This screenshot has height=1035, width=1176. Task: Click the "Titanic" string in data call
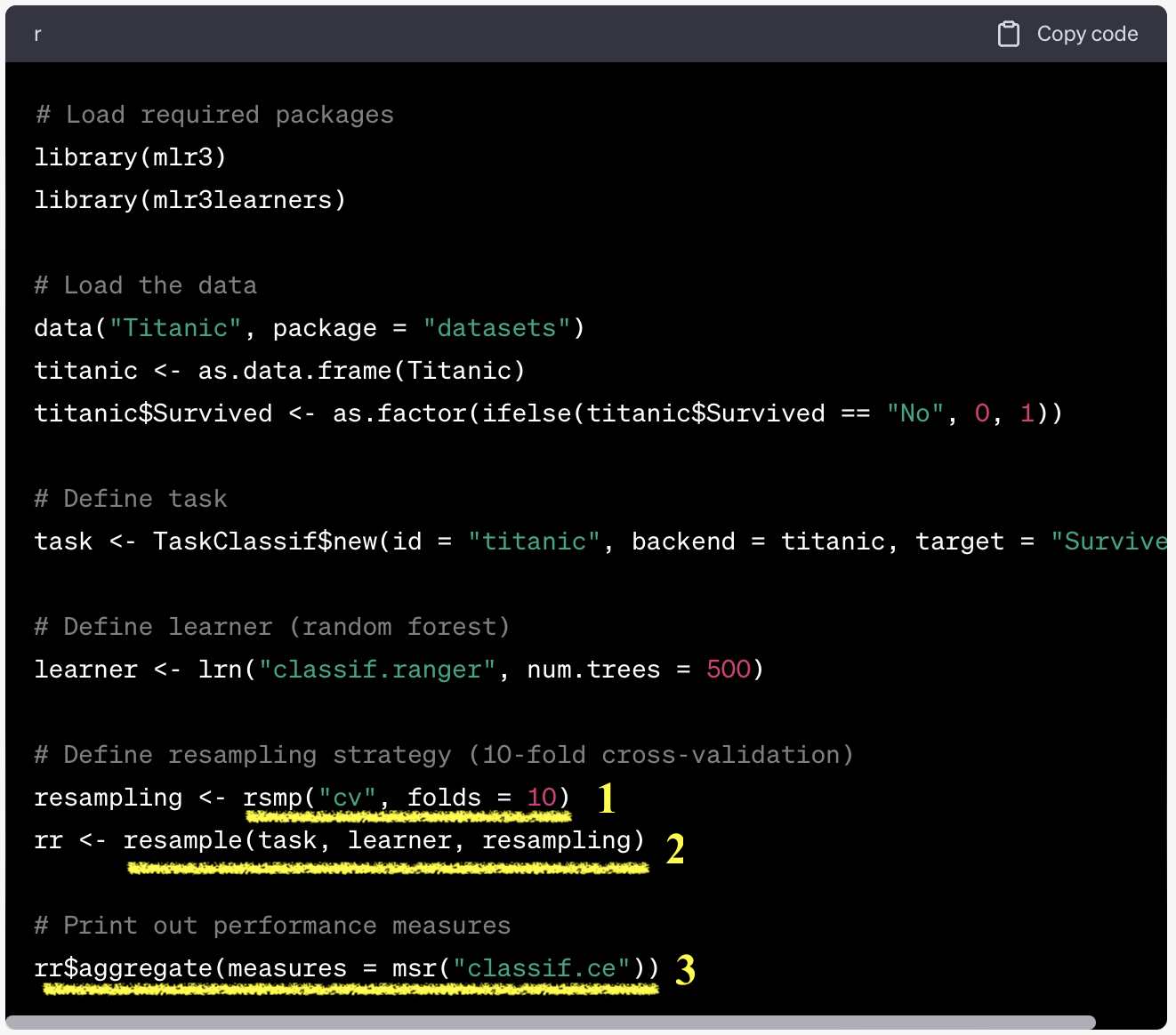coord(175,328)
